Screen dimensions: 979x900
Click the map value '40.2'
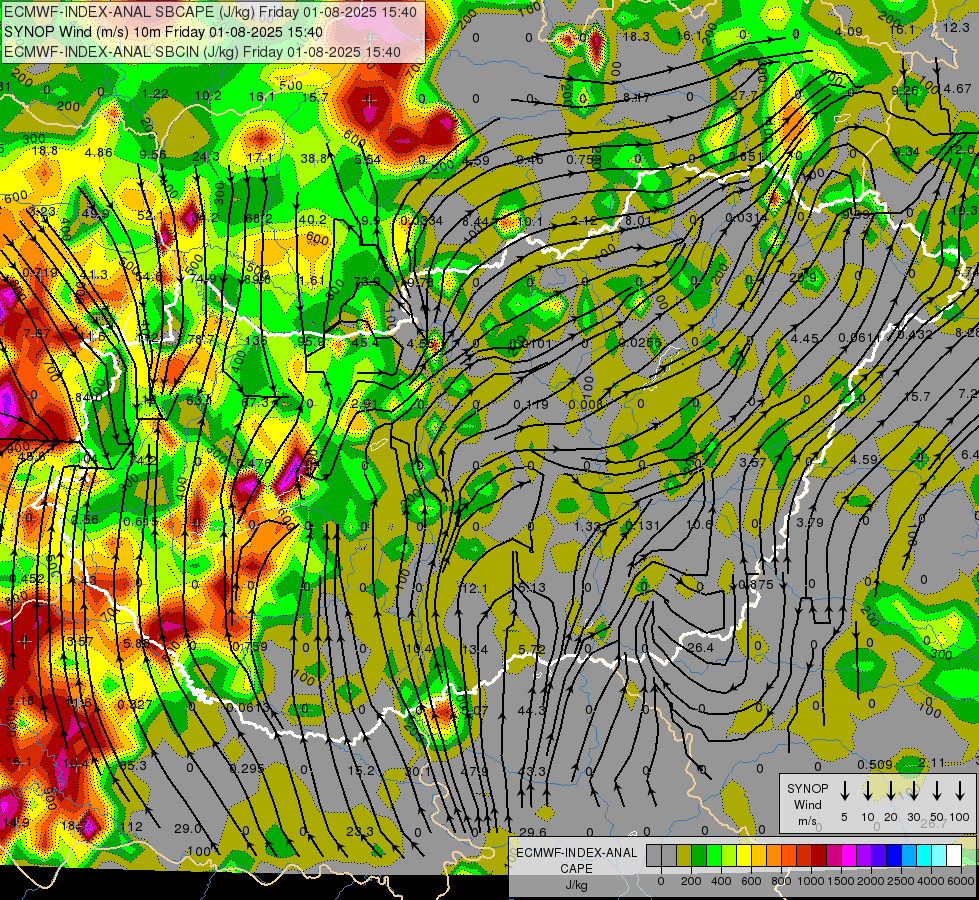(312, 220)
